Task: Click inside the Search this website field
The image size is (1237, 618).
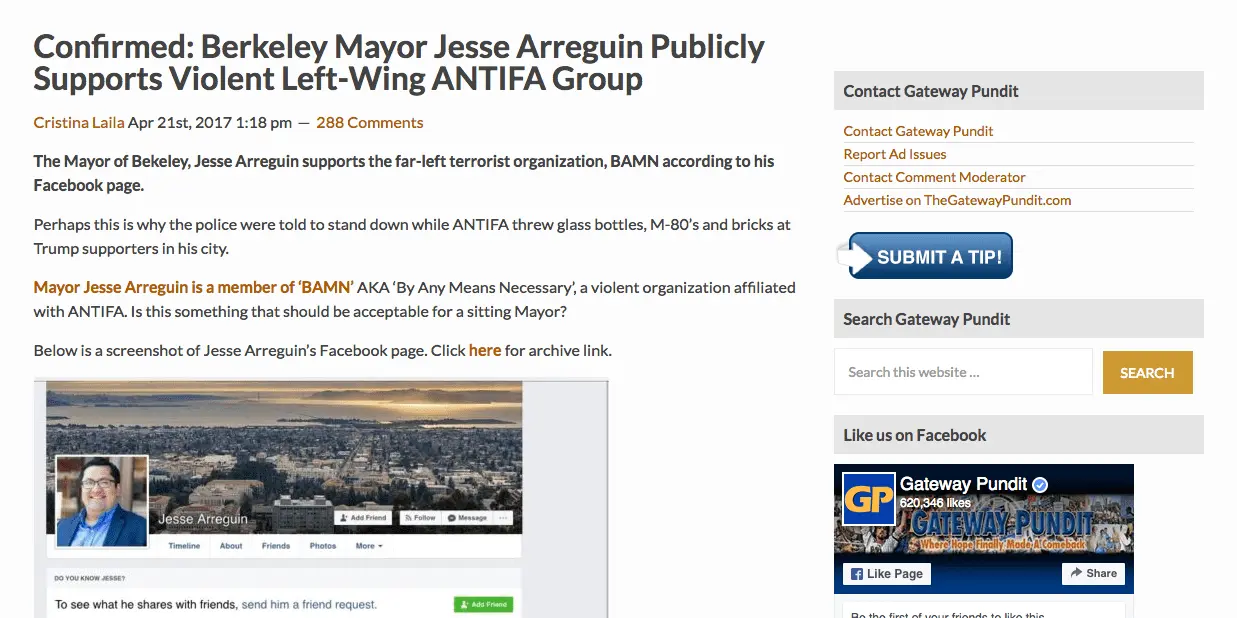Action: [963, 372]
